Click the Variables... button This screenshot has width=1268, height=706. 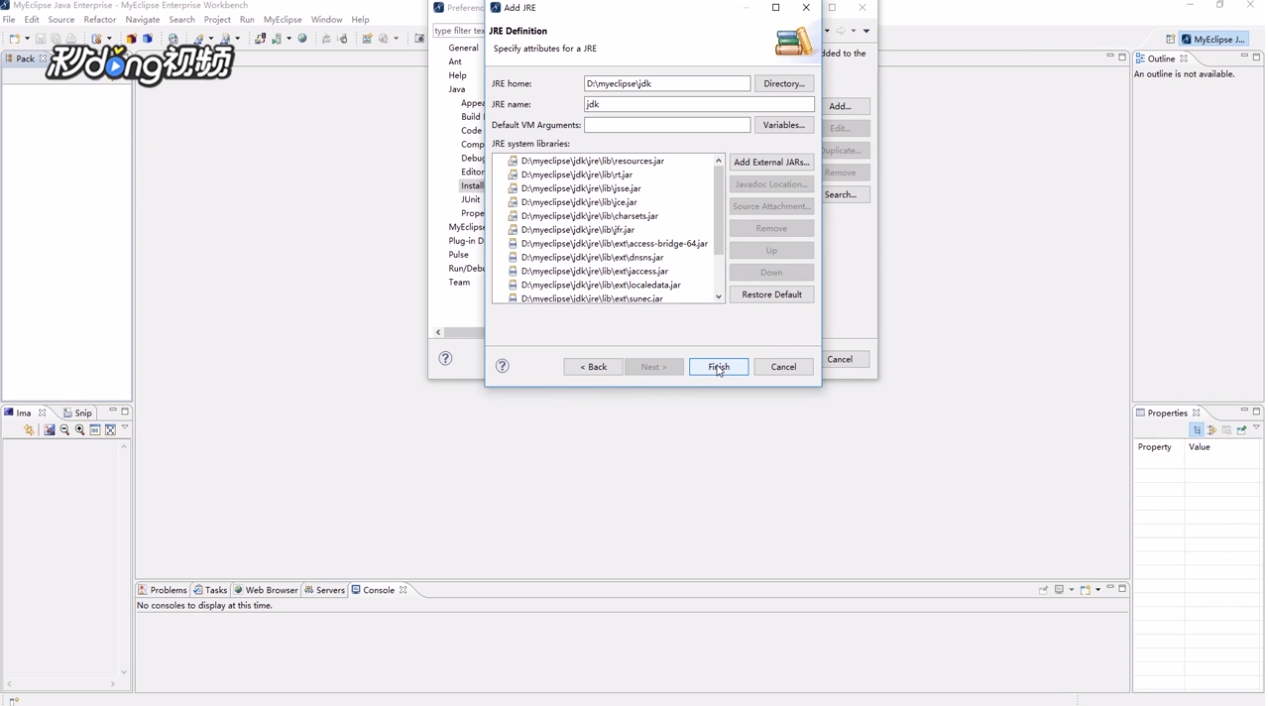point(784,125)
